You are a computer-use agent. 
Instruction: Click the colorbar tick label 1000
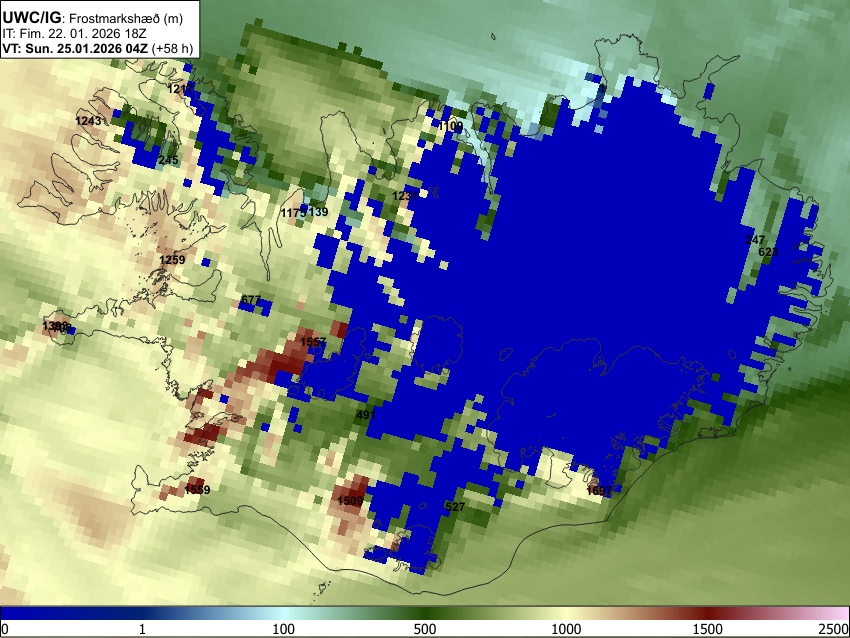click(566, 629)
